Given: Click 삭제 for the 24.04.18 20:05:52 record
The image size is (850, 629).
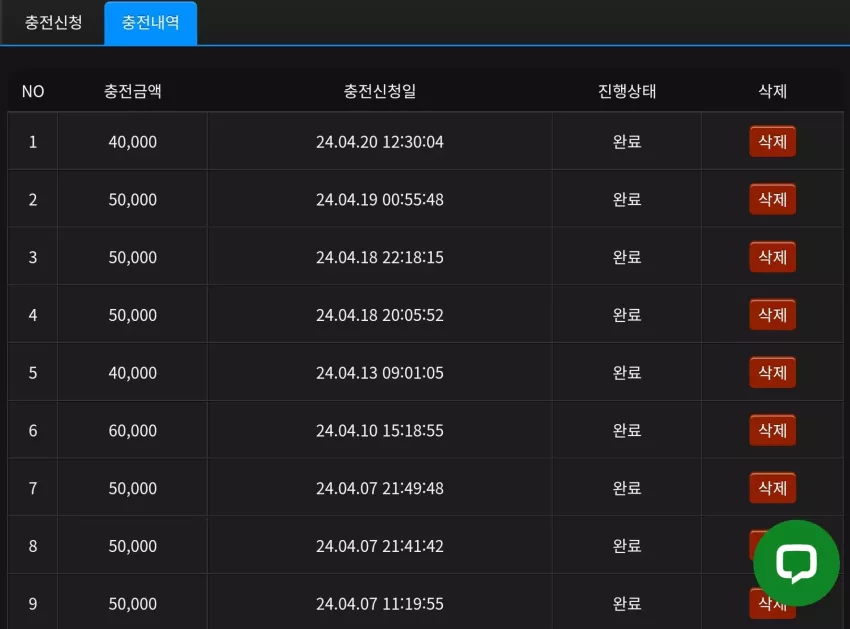Looking at the screenshot, I should click(x=772, y=315).
